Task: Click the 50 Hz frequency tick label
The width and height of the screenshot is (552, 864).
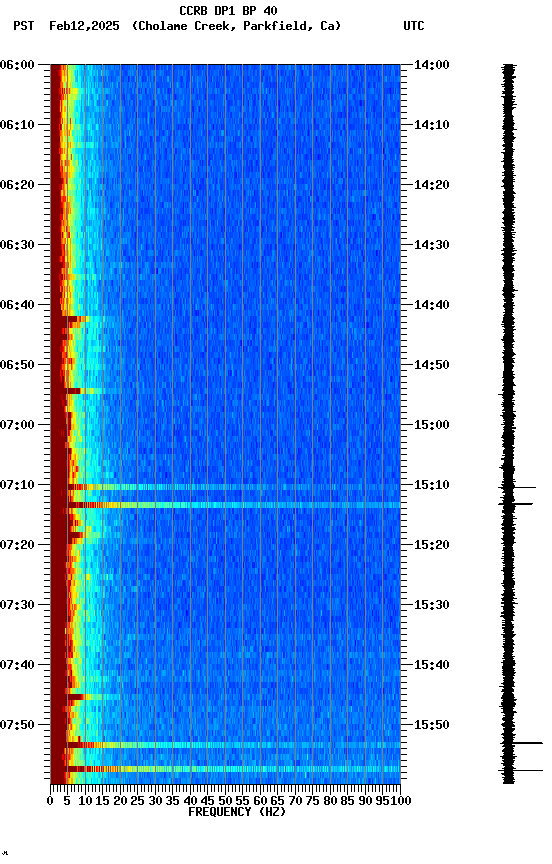Action: point(225,802)
